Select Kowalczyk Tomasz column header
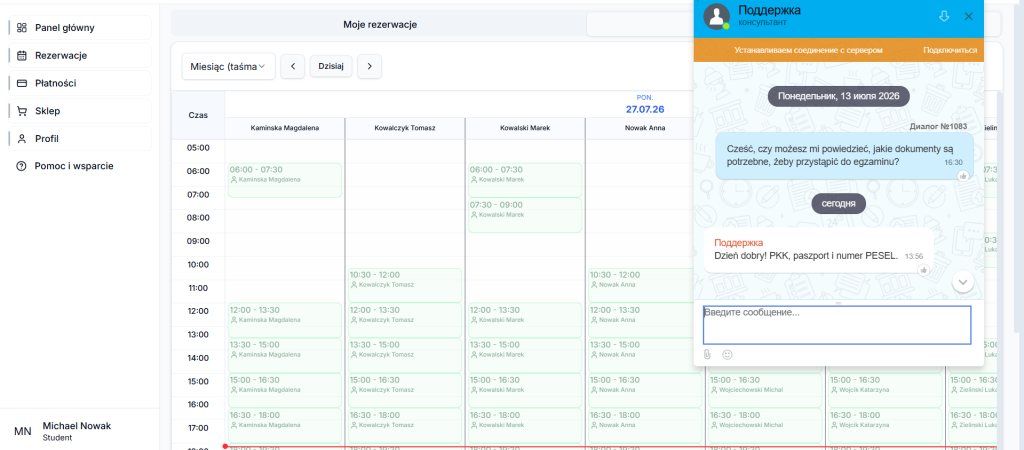 click(405, 128)
